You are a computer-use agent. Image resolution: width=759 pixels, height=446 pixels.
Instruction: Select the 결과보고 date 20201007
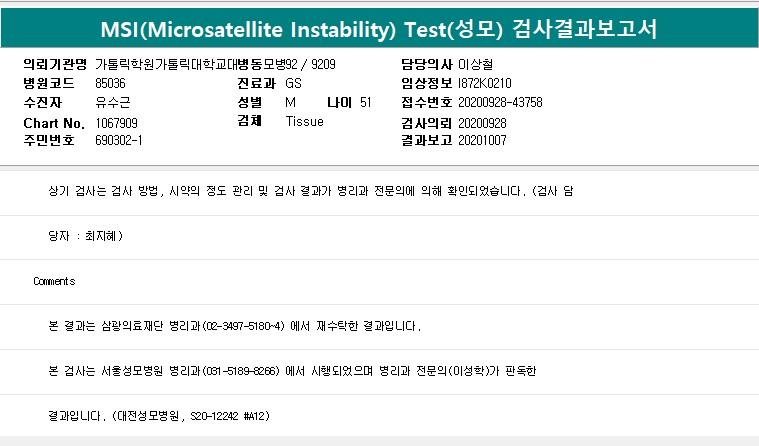(x=483, y=140)
